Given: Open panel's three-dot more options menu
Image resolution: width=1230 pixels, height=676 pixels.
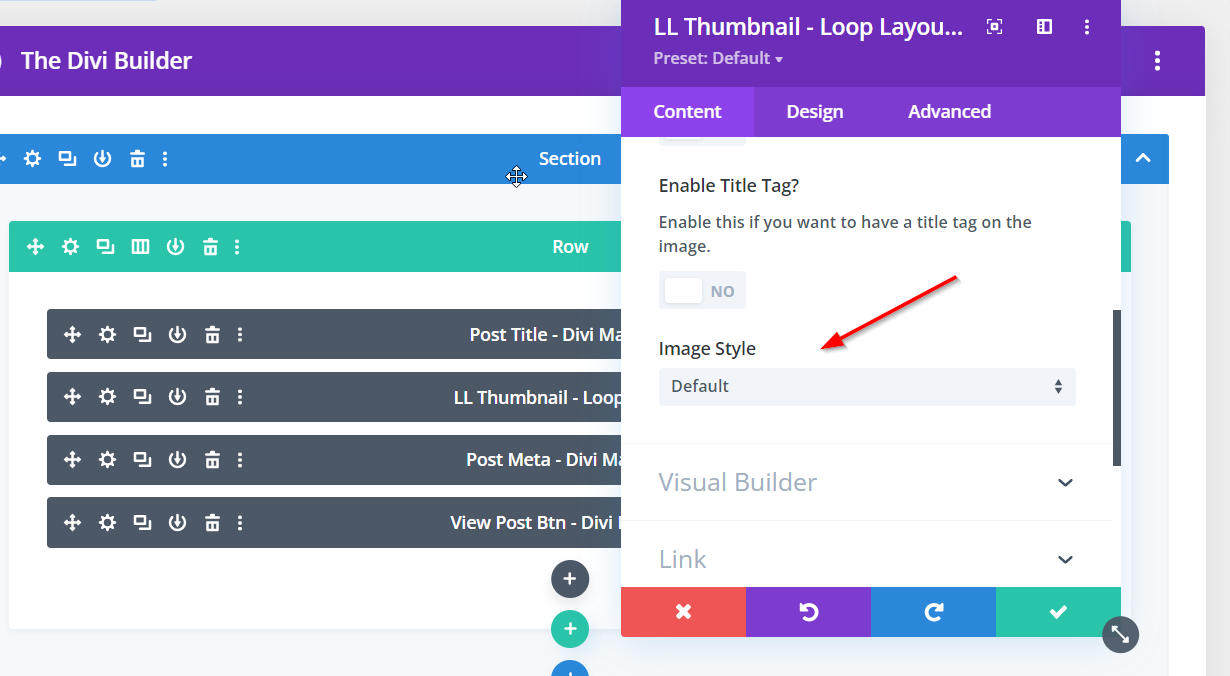Looking at the screenshot, I should point(1087,27).
